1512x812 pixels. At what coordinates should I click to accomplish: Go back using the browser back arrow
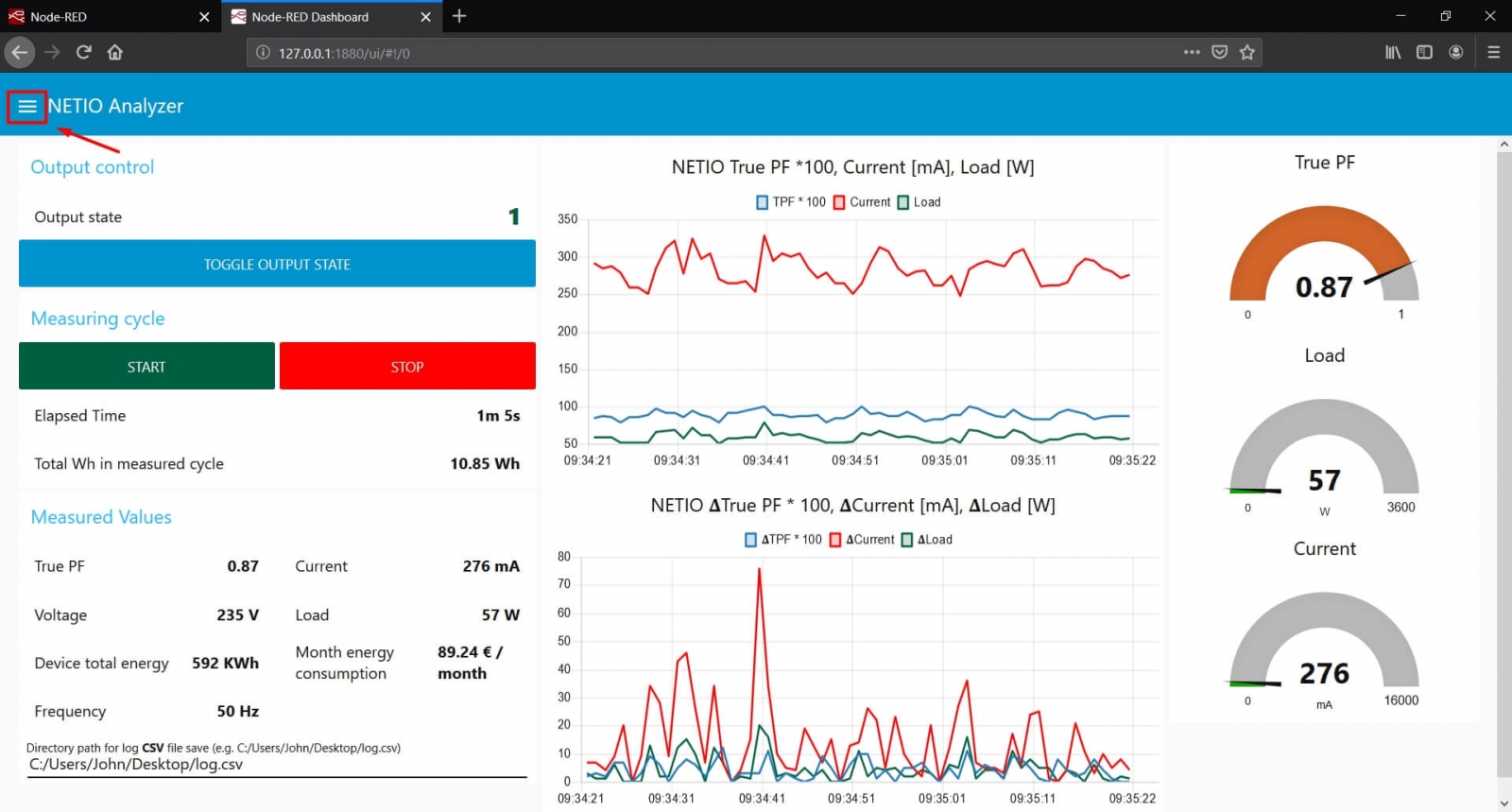click(x=20, y=52)
